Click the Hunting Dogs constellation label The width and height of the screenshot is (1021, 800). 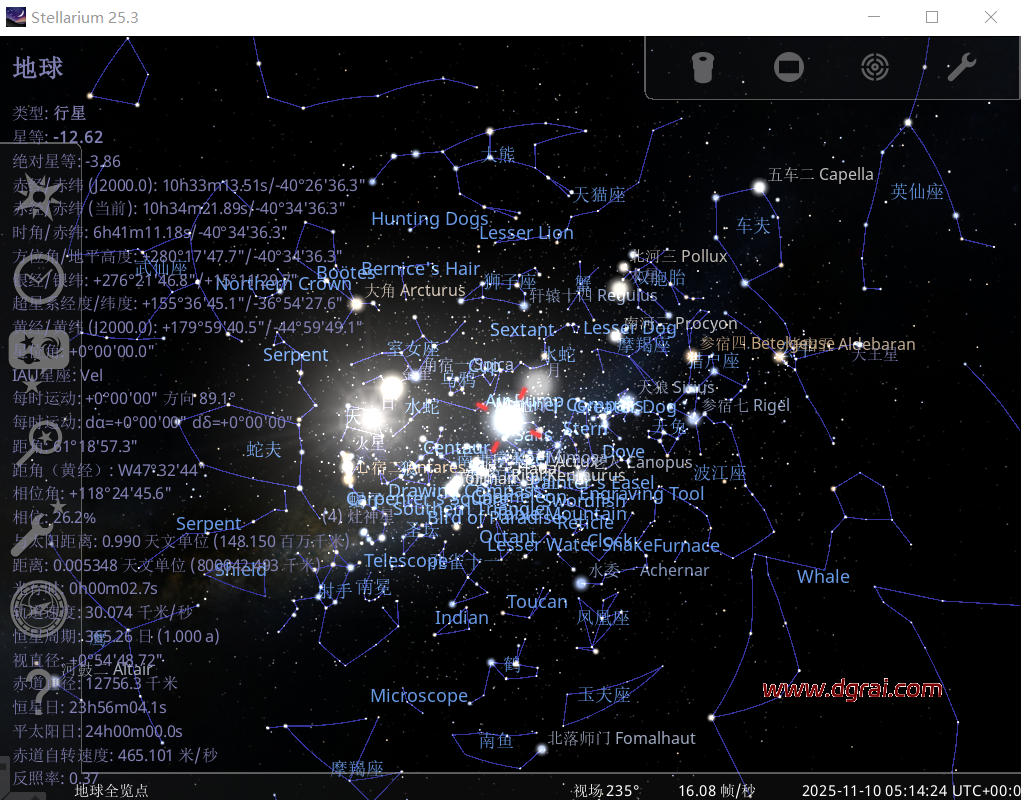pos(430,219)
